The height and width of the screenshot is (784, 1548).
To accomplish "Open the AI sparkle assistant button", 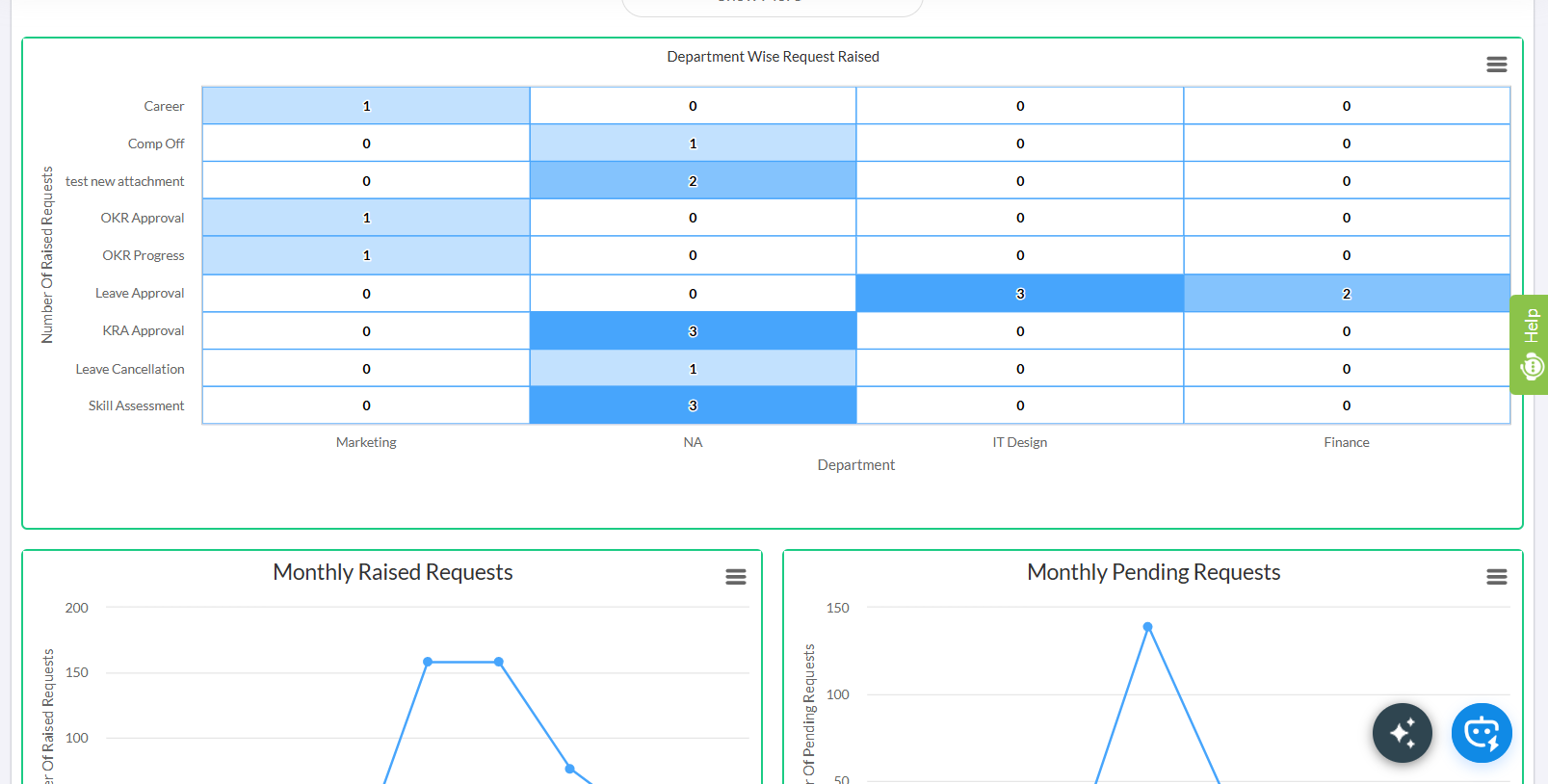I will [x=1403, y=733].
